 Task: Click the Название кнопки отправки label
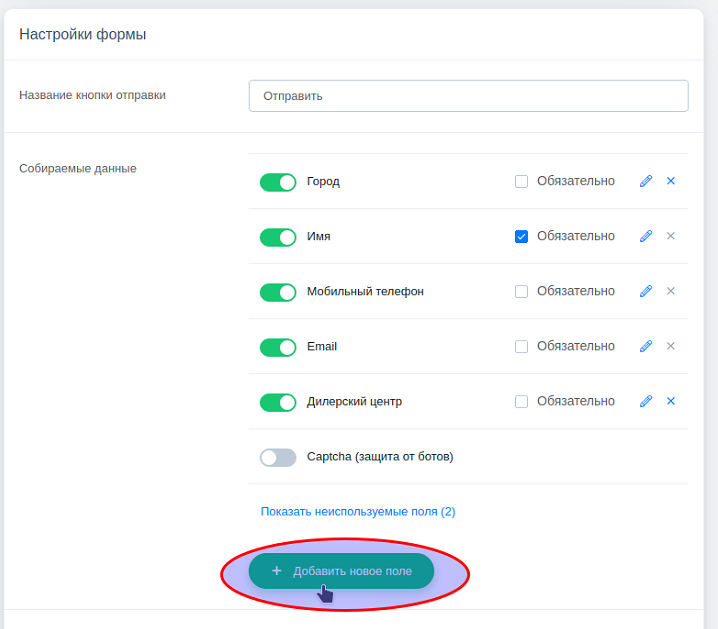tap(92, 95)
